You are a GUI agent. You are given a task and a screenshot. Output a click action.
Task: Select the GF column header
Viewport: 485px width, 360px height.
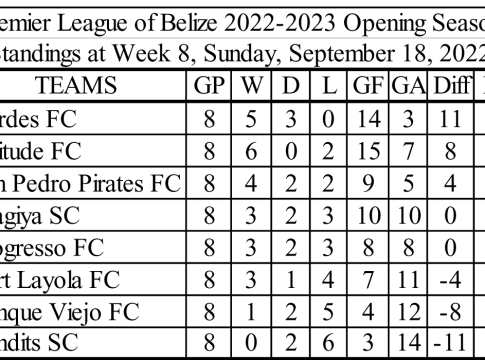click(368, 85)
